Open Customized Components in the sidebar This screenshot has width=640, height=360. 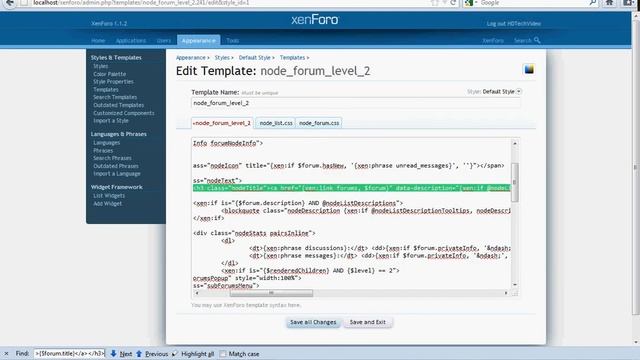click(124, 113)
